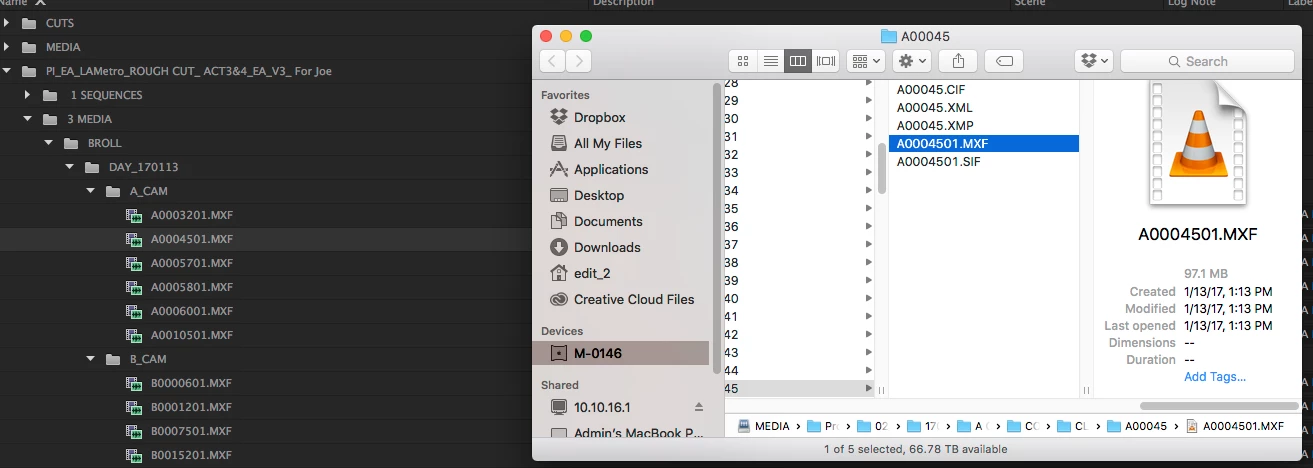Expand the CUTS bin in Premiere project panel
The width and height of the screenshot is (1313, 468).
point(7,23)
